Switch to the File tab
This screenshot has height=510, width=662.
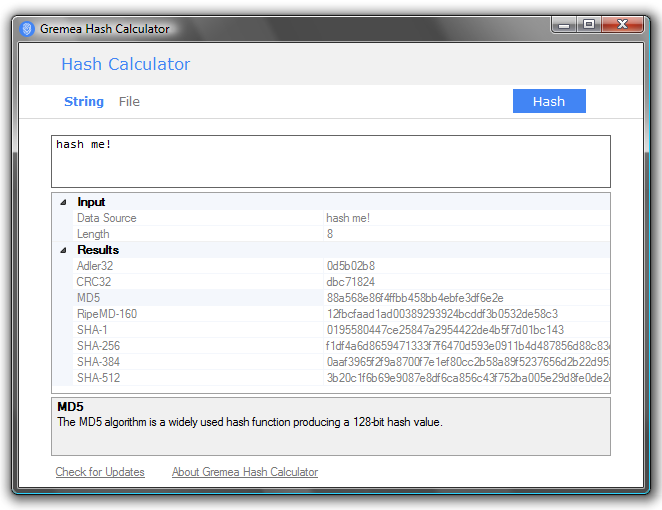(129, 102)
